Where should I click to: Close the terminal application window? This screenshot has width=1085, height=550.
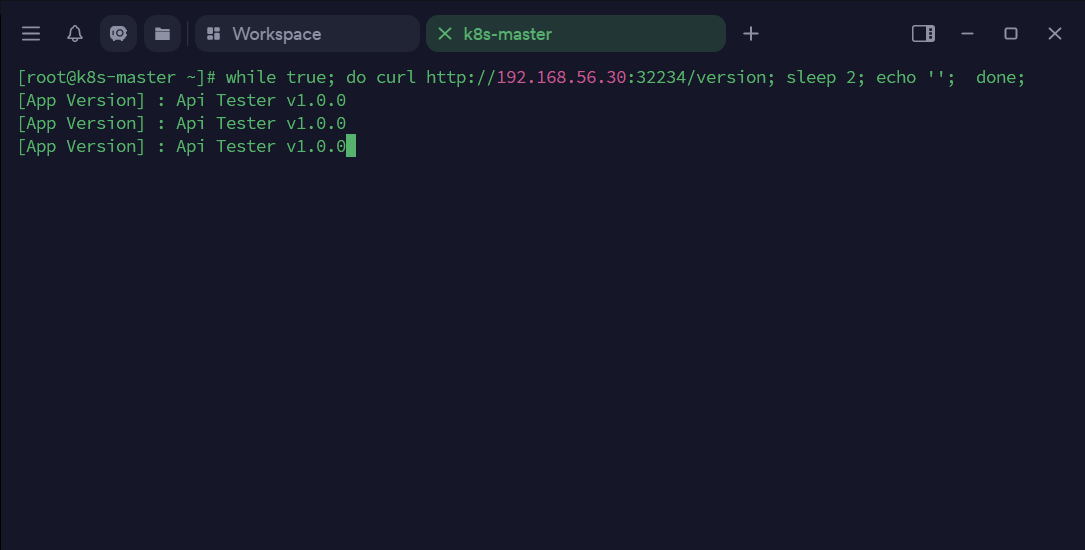tap(1055, 34)
